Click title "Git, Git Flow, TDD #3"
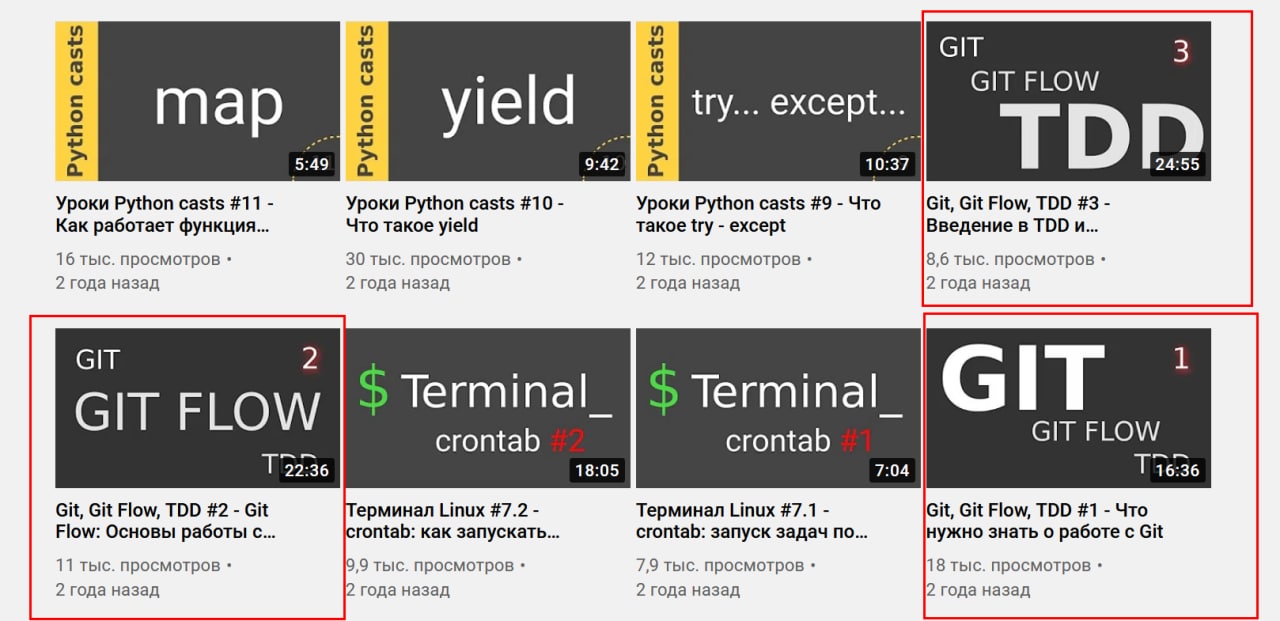 tap(1018, 214)
